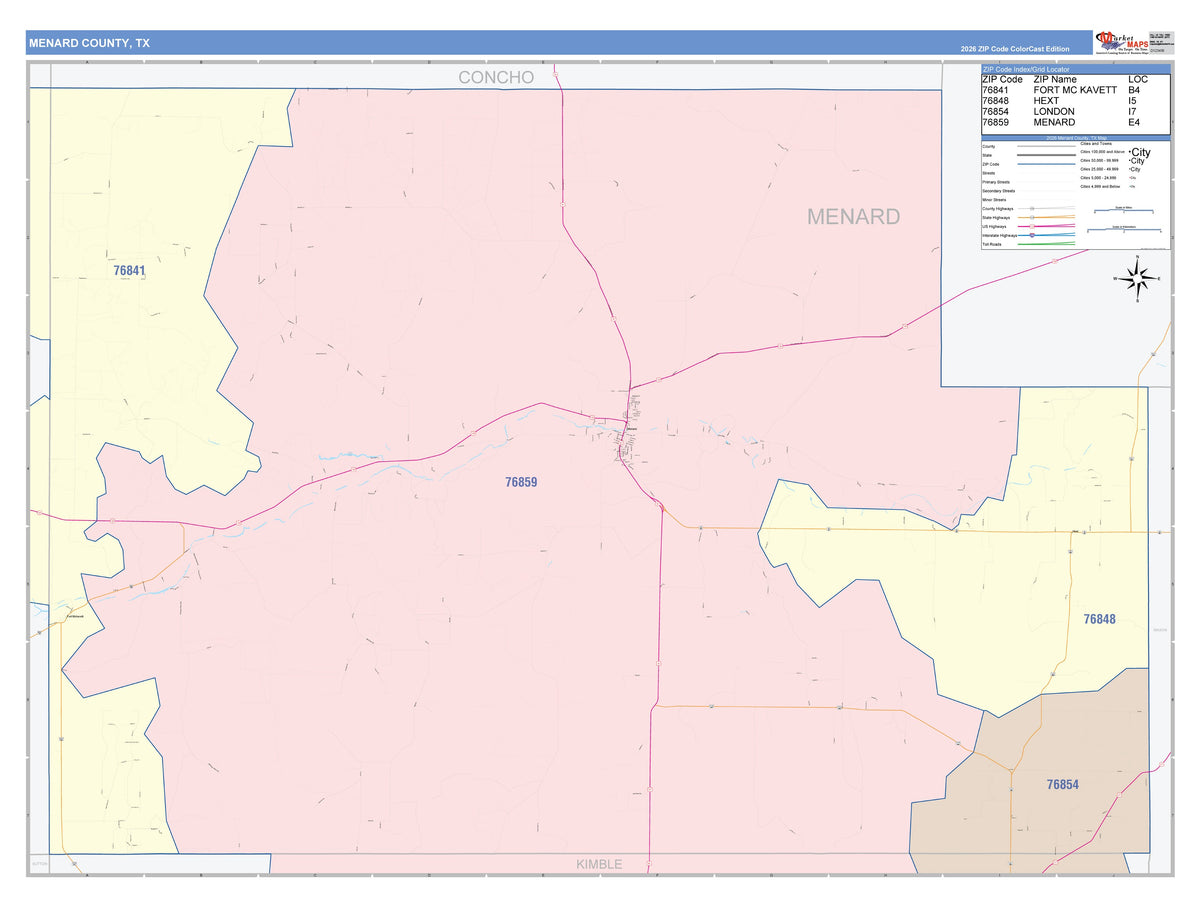Click the Toll Roads legend label
Screen dimensions: 1200x908
[x=992, y=244]
